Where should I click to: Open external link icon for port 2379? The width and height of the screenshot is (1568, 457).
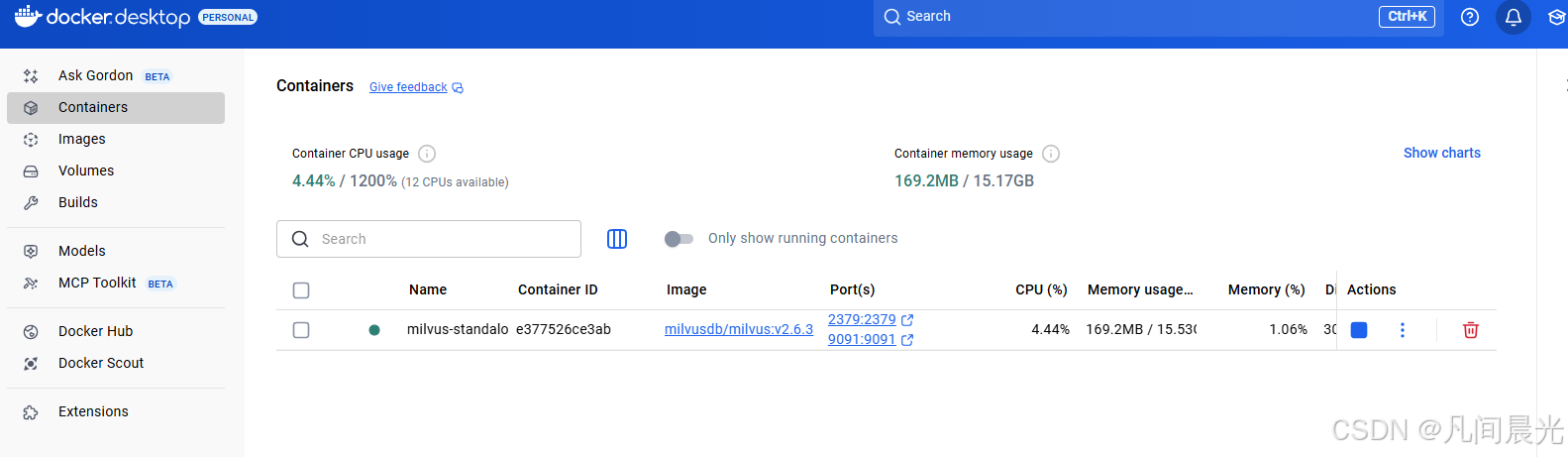pyautogui.click(x=907, y=320)
